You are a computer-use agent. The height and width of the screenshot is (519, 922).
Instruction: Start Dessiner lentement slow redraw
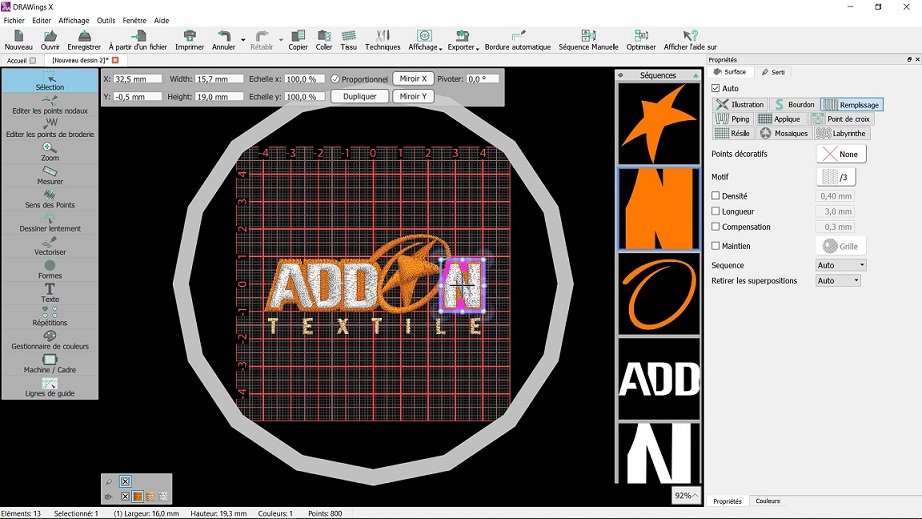point(50,222)
